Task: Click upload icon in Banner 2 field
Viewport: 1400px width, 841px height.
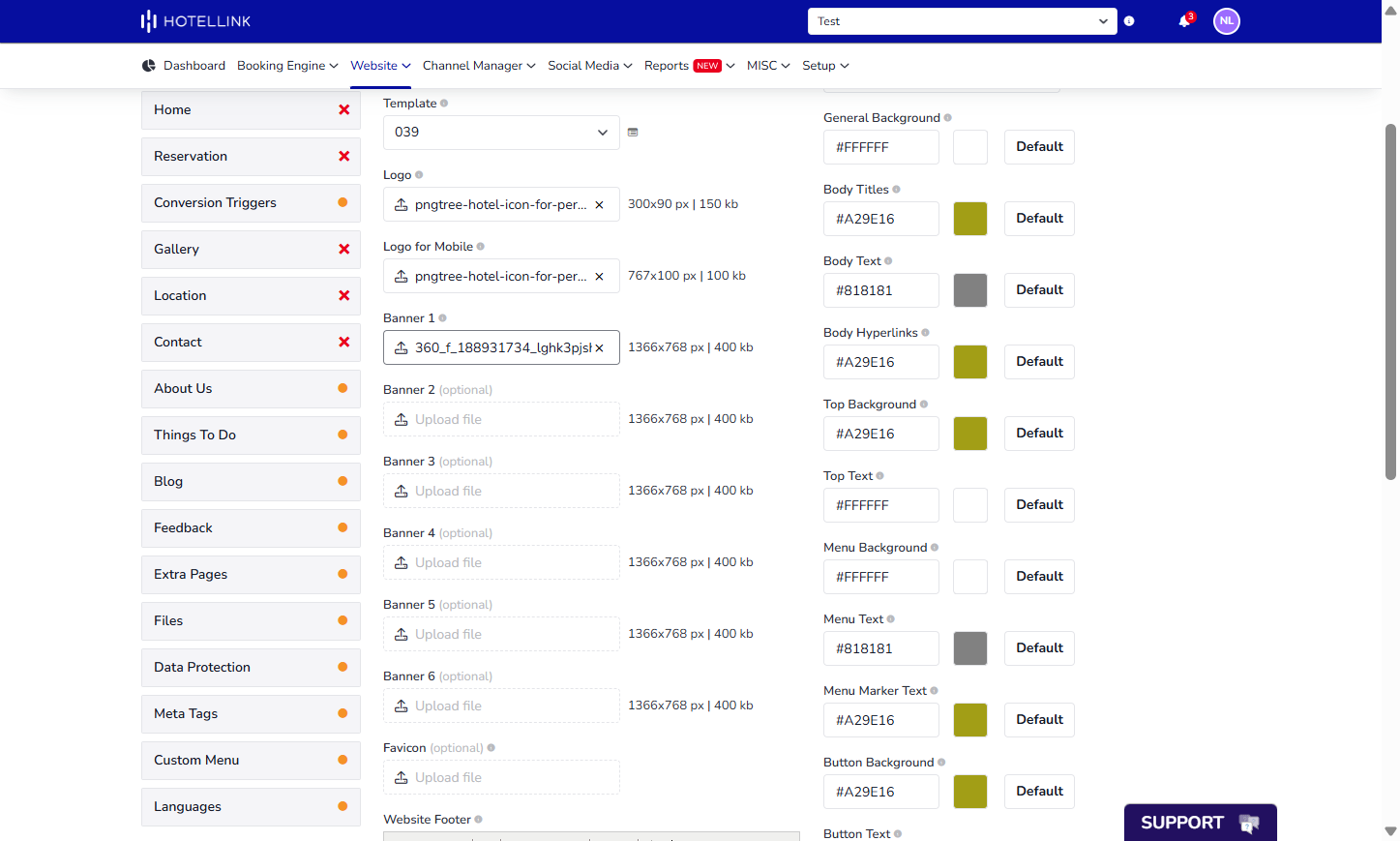Action: pos(402,420)
